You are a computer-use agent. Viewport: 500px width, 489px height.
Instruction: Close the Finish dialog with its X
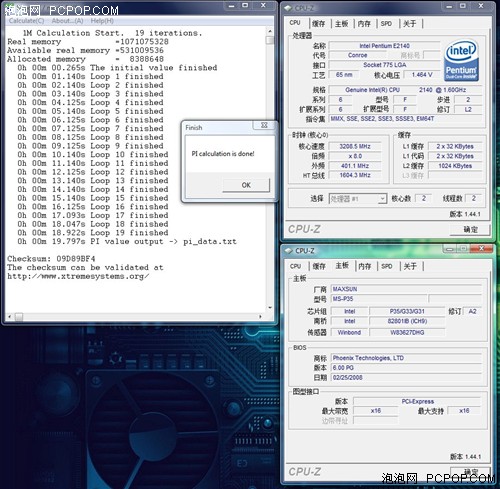tap(264, 125)
